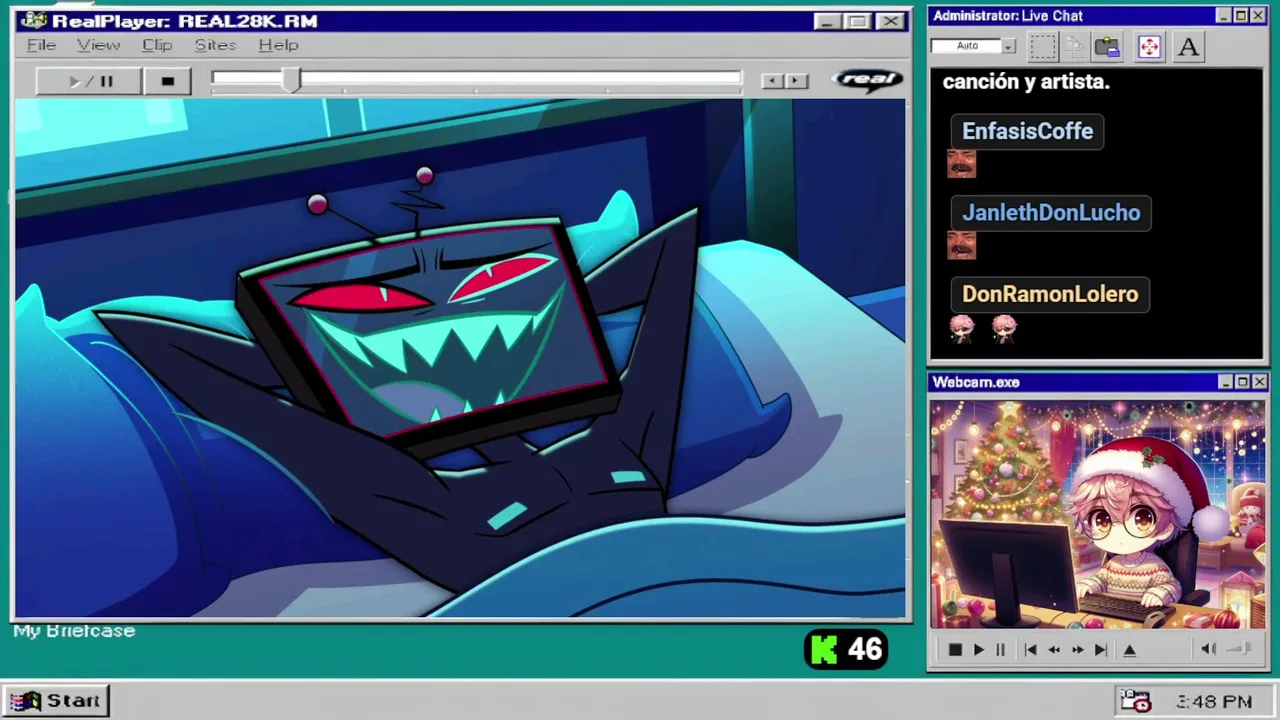The height and width of the screenshot is (720, 1280).
Task: Open the Clip menu in RealPlayer
Action: (x=157, y=45)
